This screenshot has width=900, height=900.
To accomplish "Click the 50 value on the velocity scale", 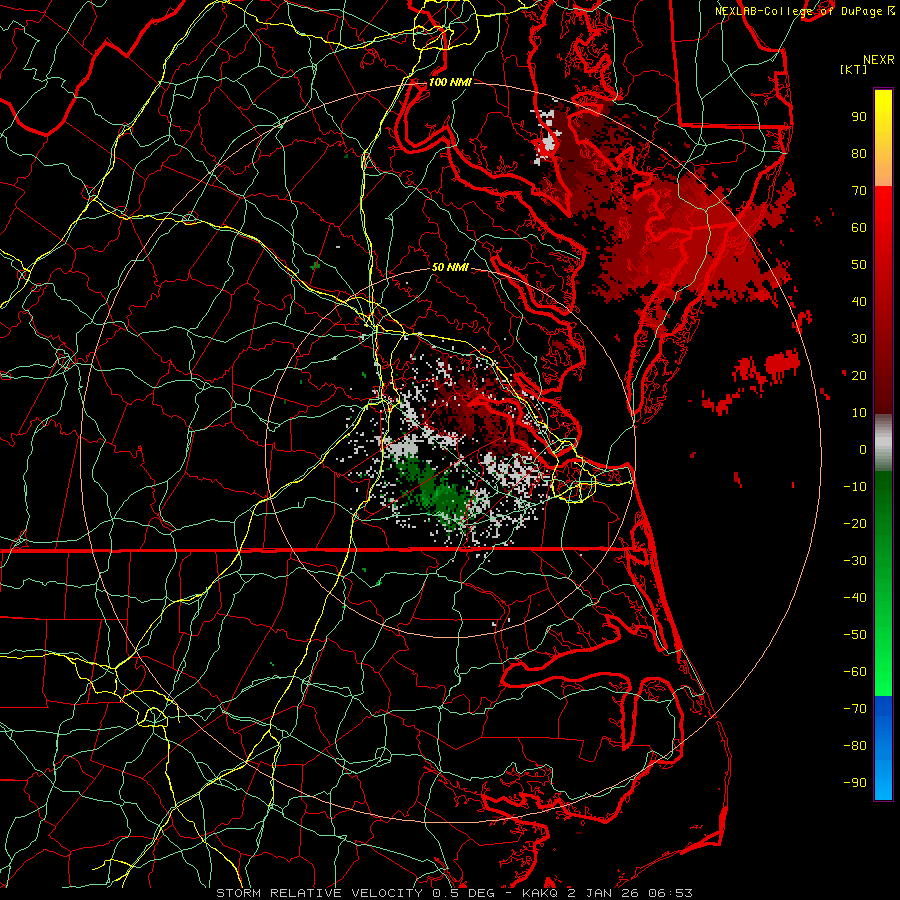I will coord(859,265).
